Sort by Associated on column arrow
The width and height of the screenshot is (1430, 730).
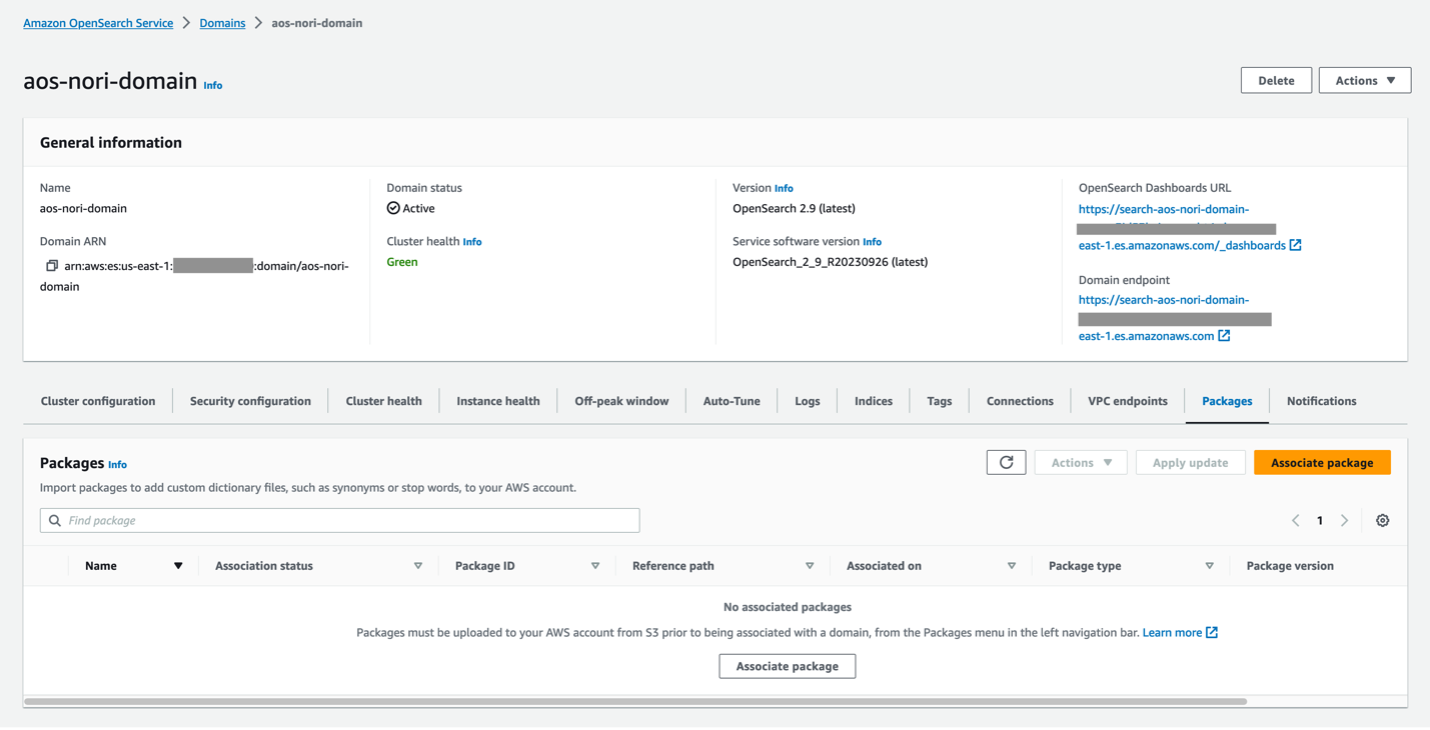1012,566
